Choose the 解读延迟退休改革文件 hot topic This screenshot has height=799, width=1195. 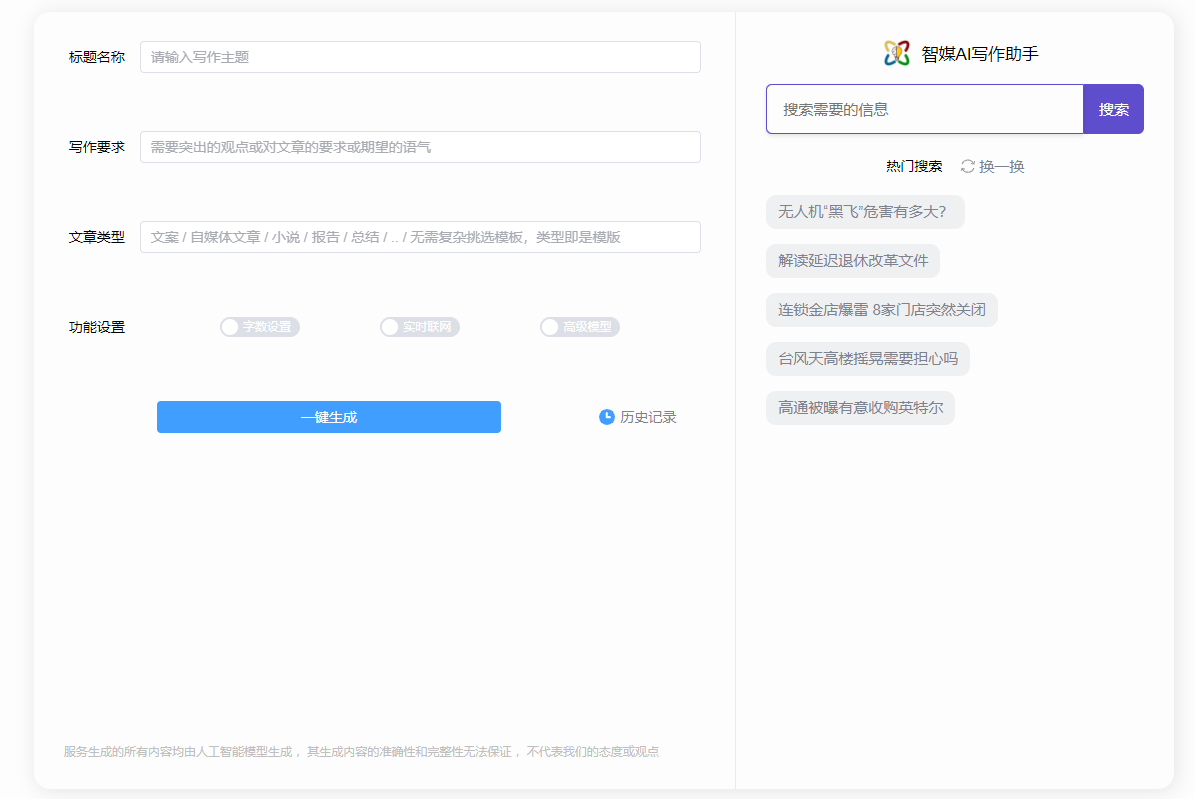[x=852, y=261]
